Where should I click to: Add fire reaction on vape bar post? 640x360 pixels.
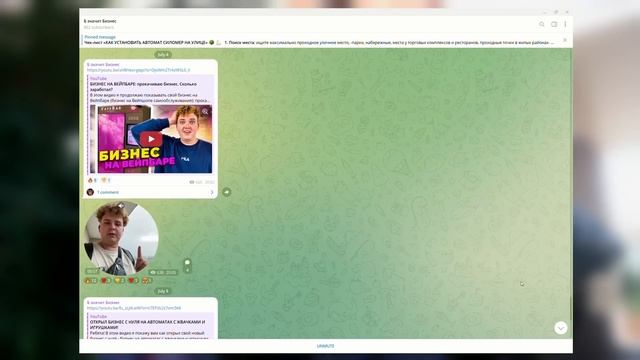[x=92, y=180]
